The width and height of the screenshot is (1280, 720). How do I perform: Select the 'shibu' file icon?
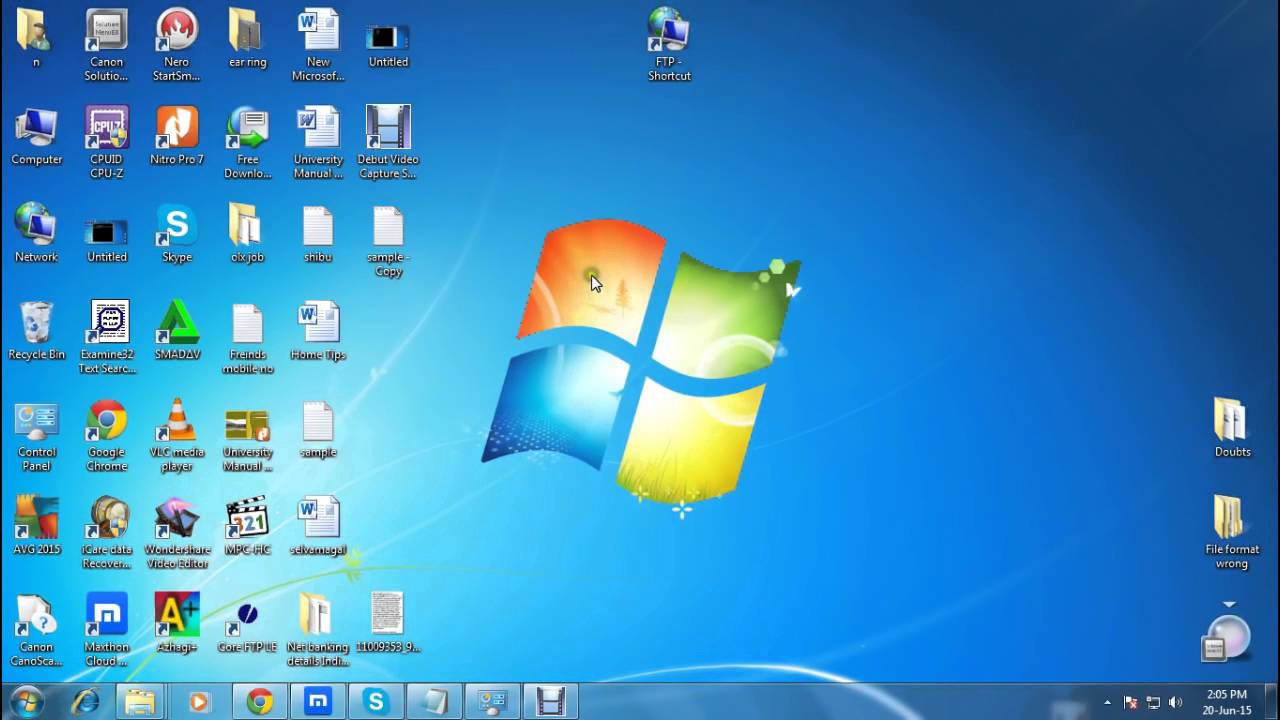pyautogui.click(x=318, y=234)
